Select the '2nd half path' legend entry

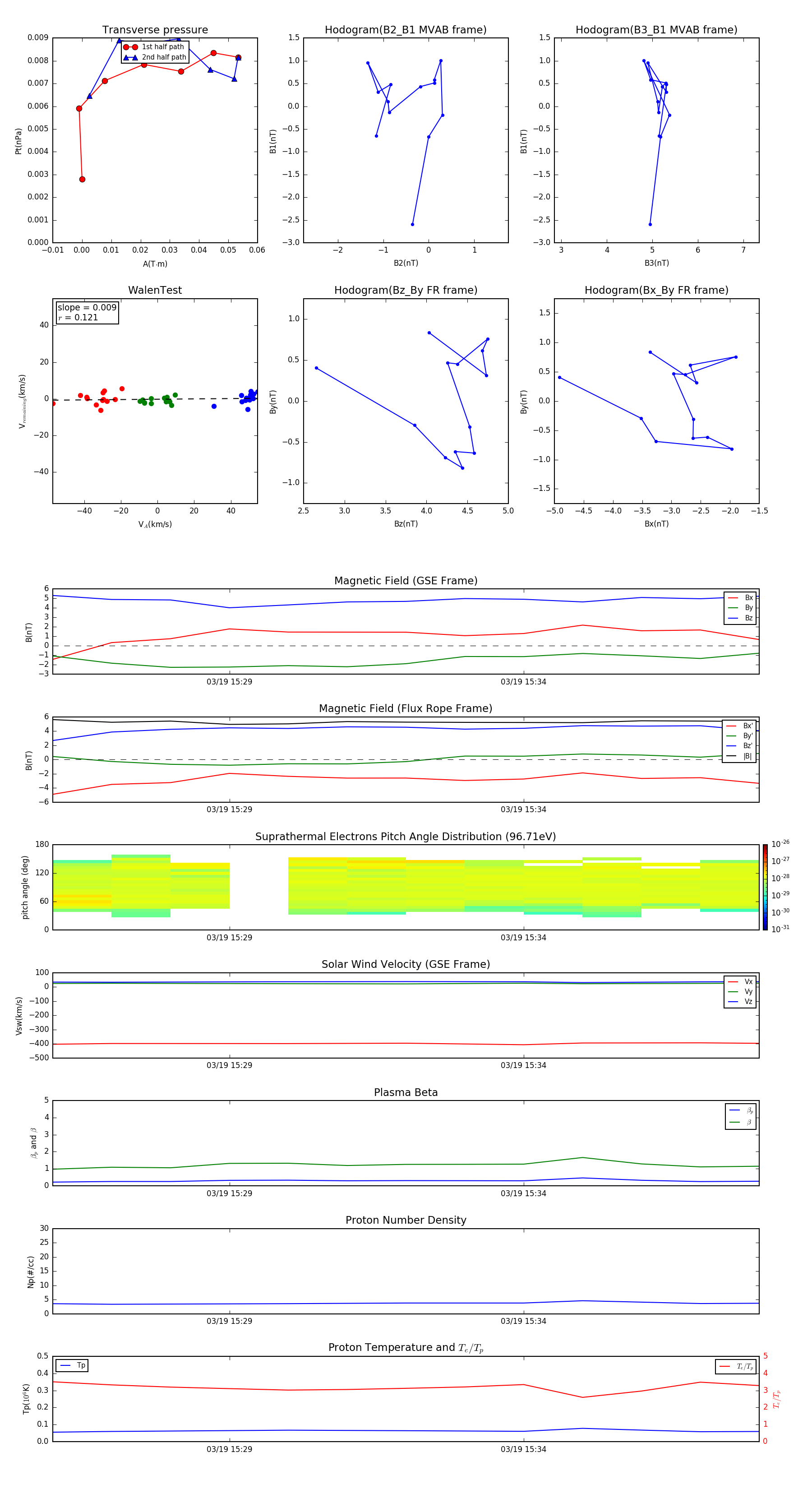154,57
